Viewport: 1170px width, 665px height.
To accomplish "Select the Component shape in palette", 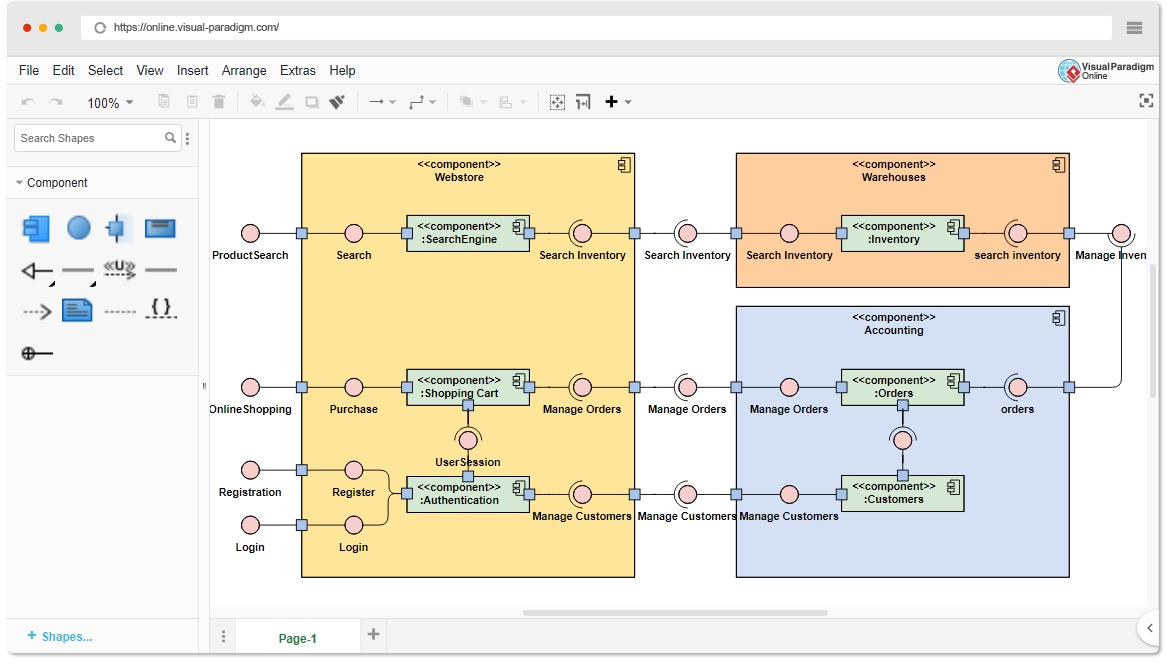I will (x=36, y=229).
